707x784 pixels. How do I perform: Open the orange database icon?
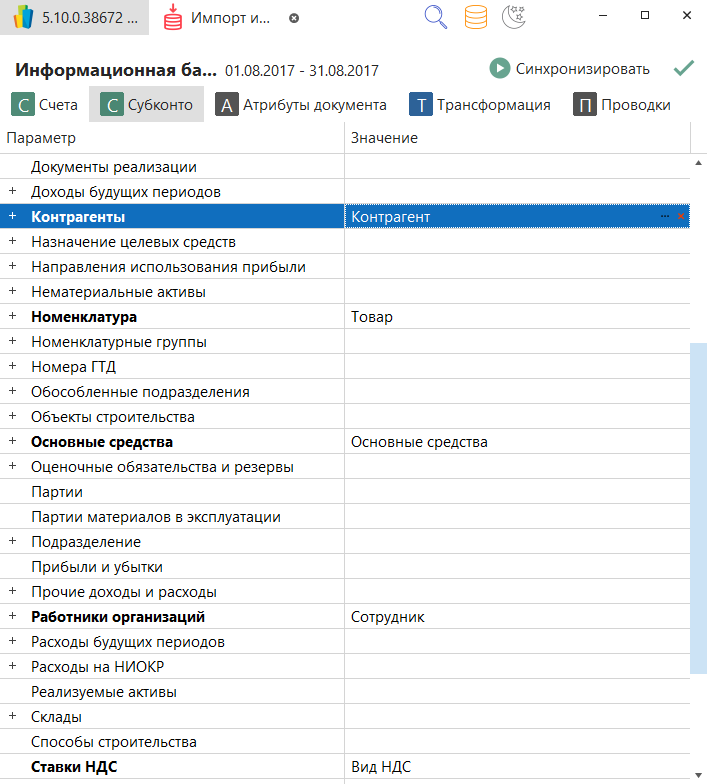tap(476, 18)
